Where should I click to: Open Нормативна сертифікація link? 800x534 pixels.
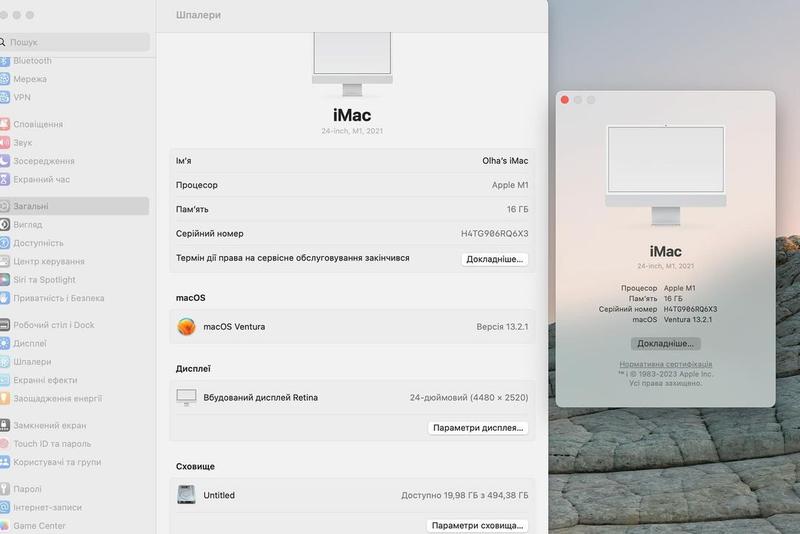665,364
